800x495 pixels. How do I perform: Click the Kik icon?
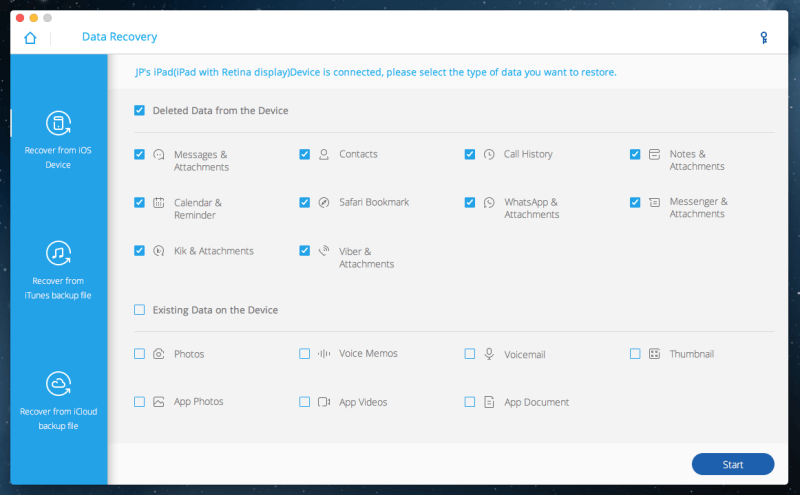tap(159, 251)
